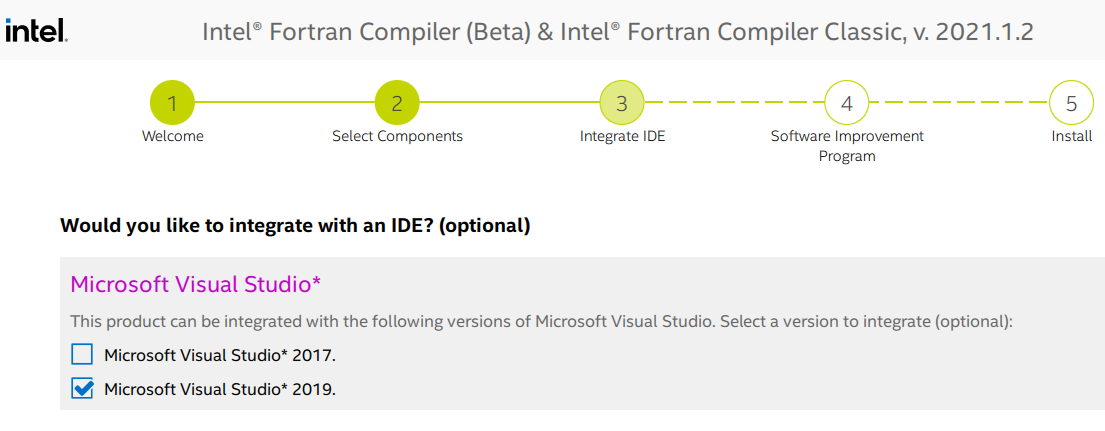
Task: Click the step 5 circle
Action: tap(1071, 103)
